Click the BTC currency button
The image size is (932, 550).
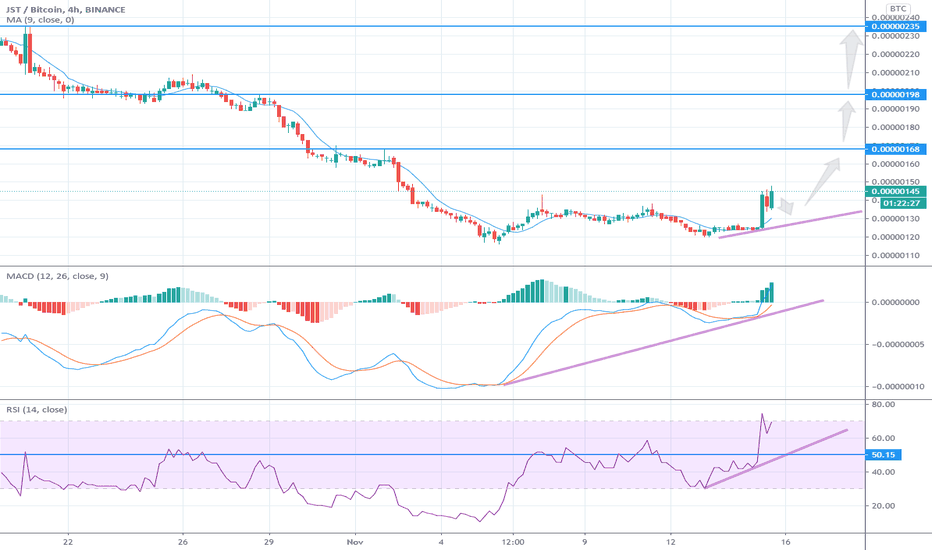coord(898,9)
